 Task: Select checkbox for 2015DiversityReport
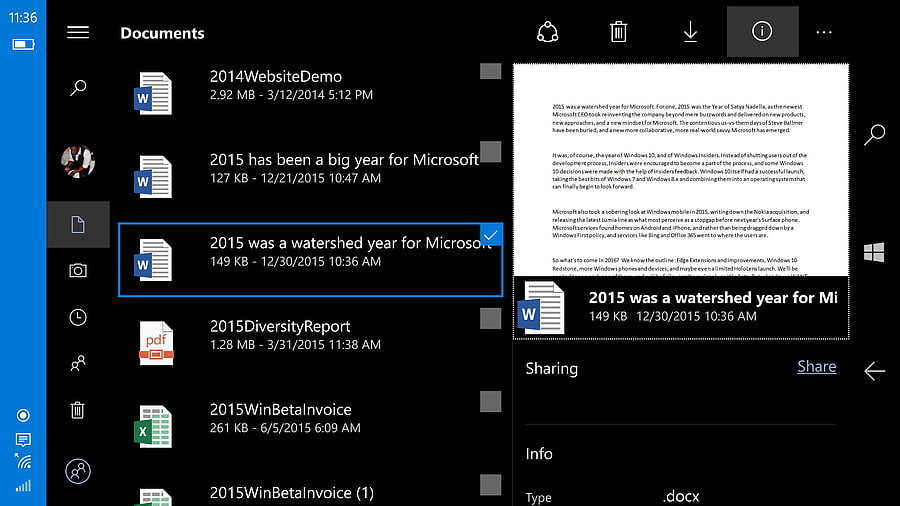pos(490,318)
